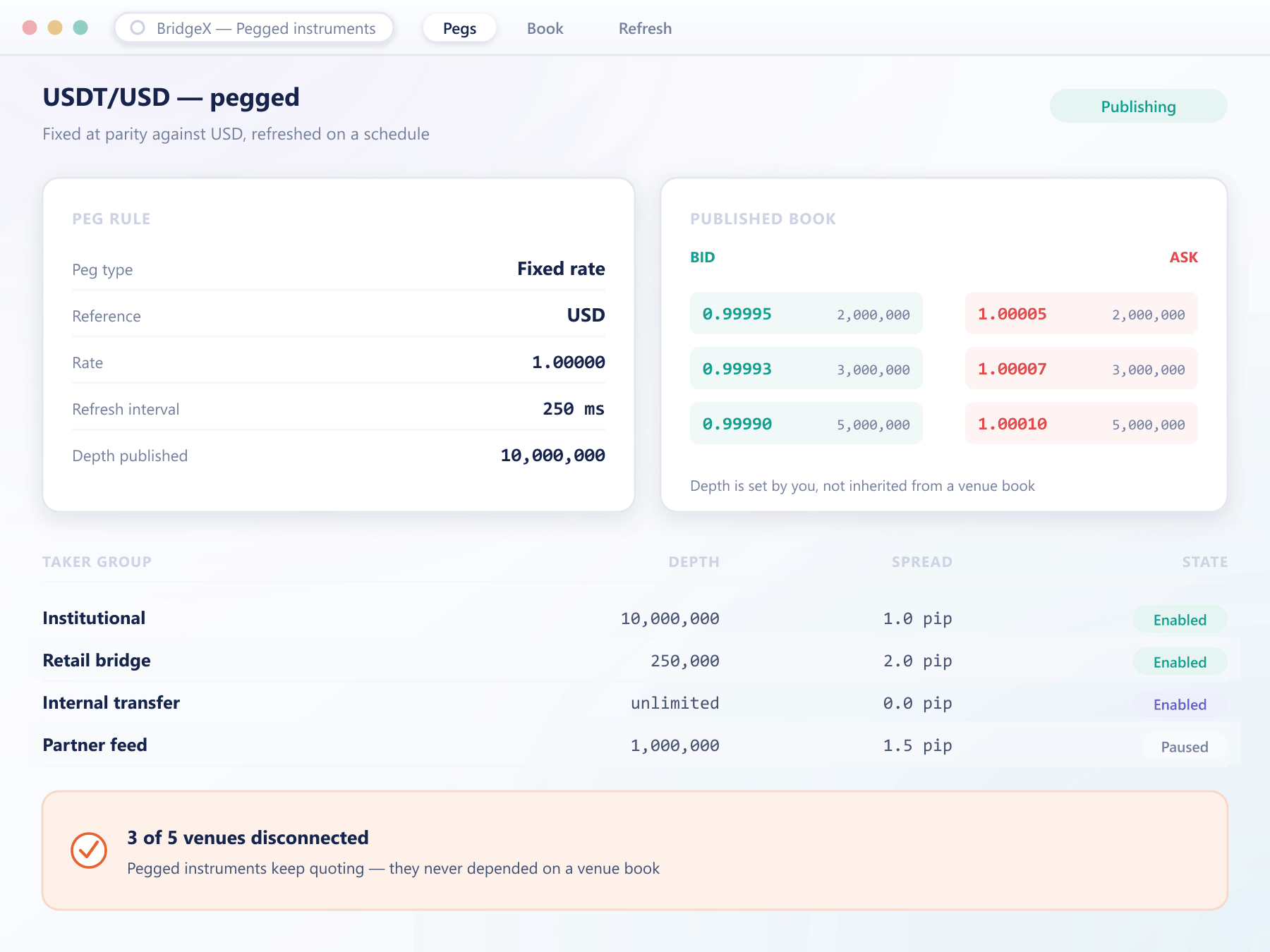Viewport: 1270px width, 952px height.
Task: Click the green maximize window dot
Action: click(x=80, y=28)
